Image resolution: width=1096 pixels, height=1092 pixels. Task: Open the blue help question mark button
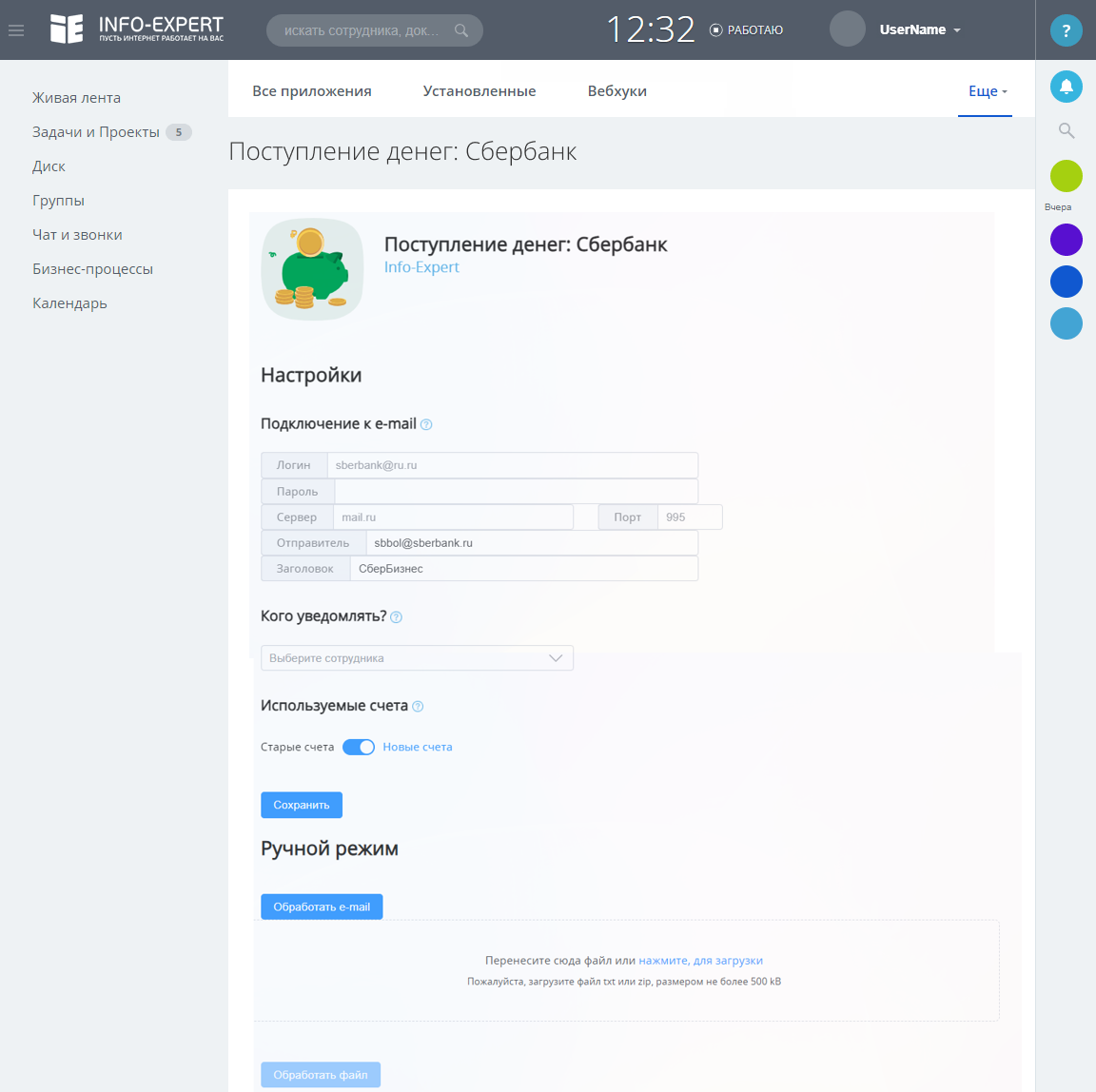1066,30
